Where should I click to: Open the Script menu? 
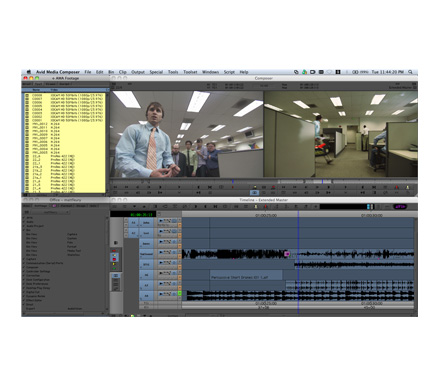[229, 72]
